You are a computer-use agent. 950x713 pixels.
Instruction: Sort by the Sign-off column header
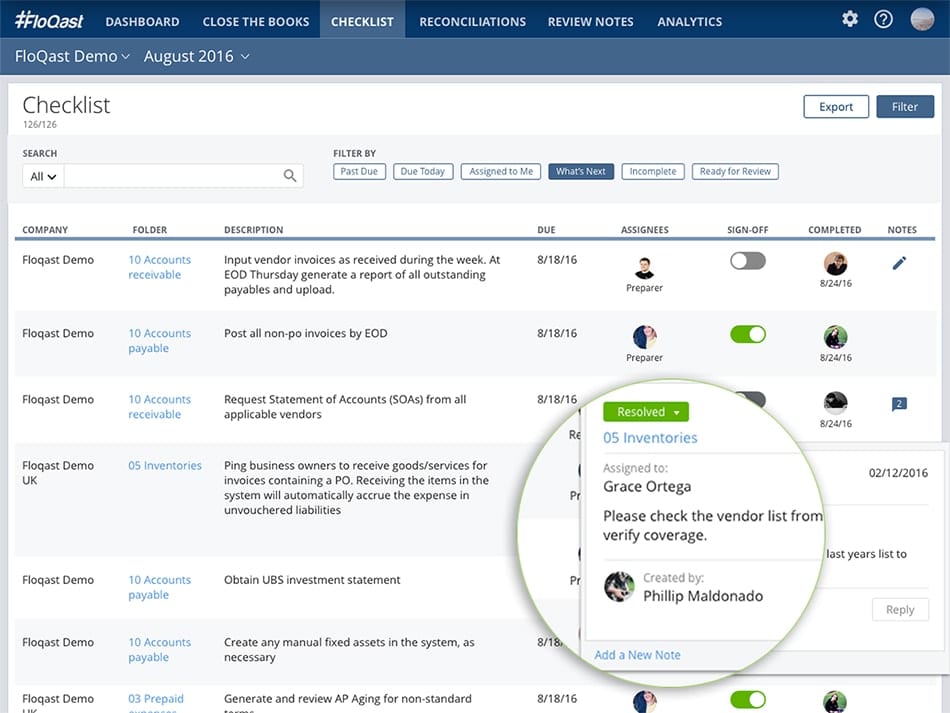(748, 230)
